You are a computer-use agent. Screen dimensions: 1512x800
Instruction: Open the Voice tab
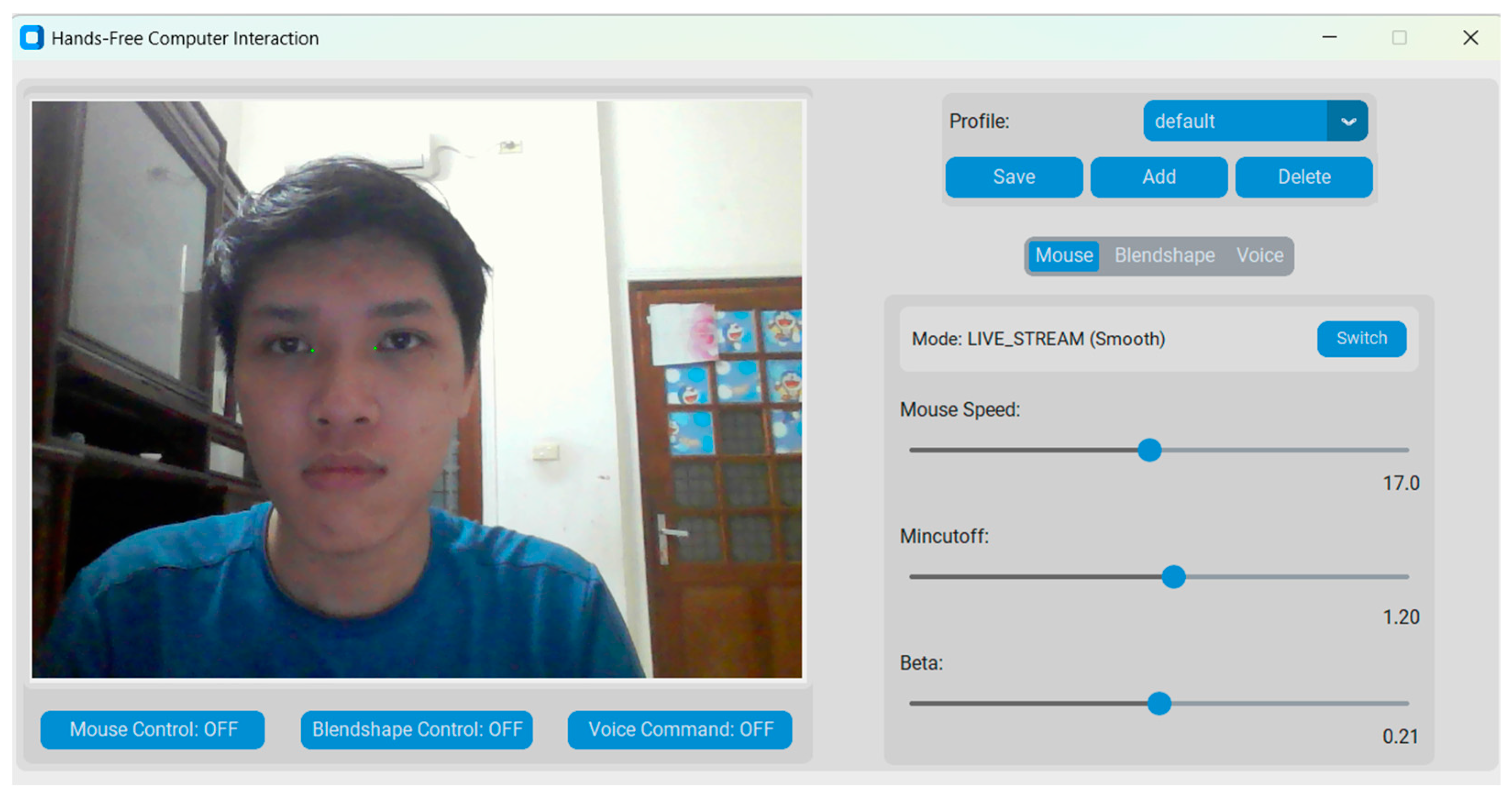coord(1259,255)
